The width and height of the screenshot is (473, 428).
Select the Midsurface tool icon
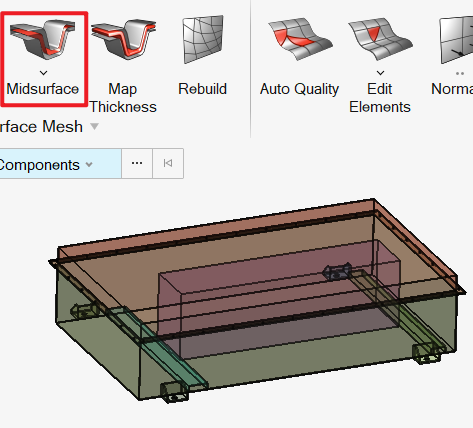(43, 39)
